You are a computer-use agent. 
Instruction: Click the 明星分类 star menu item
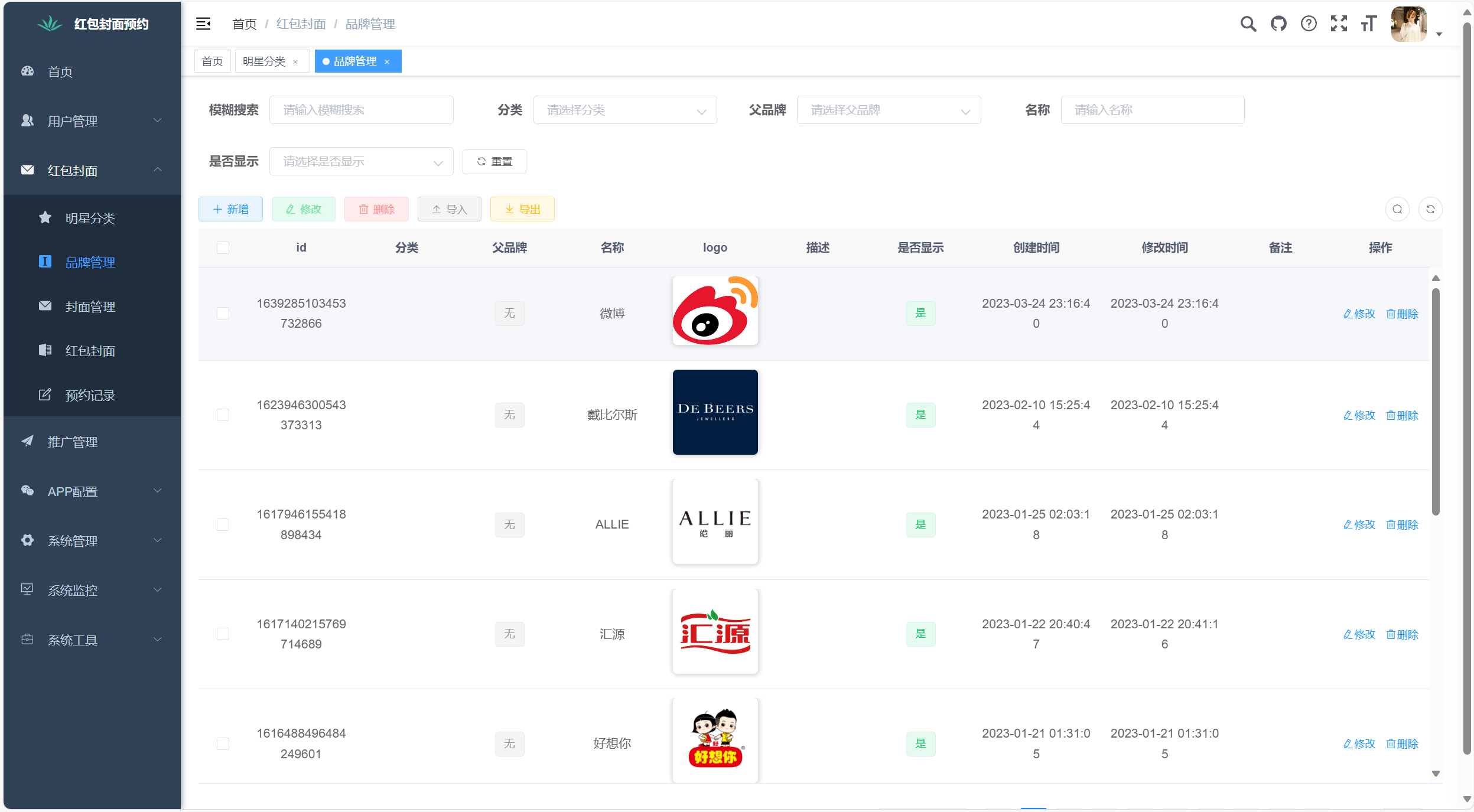pyautogui.click(x=92, y=218)
